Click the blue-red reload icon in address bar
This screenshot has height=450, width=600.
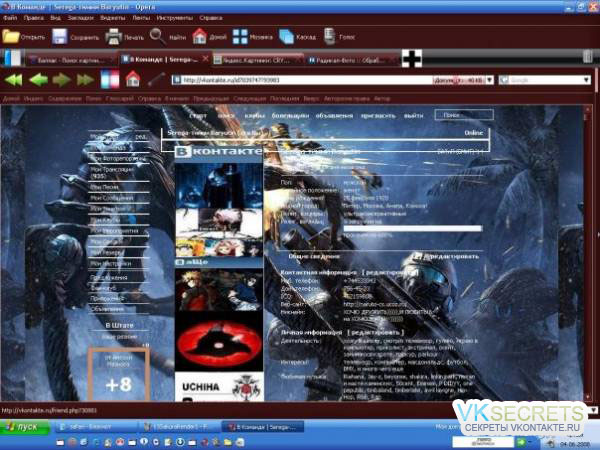[x=110, y=80]
